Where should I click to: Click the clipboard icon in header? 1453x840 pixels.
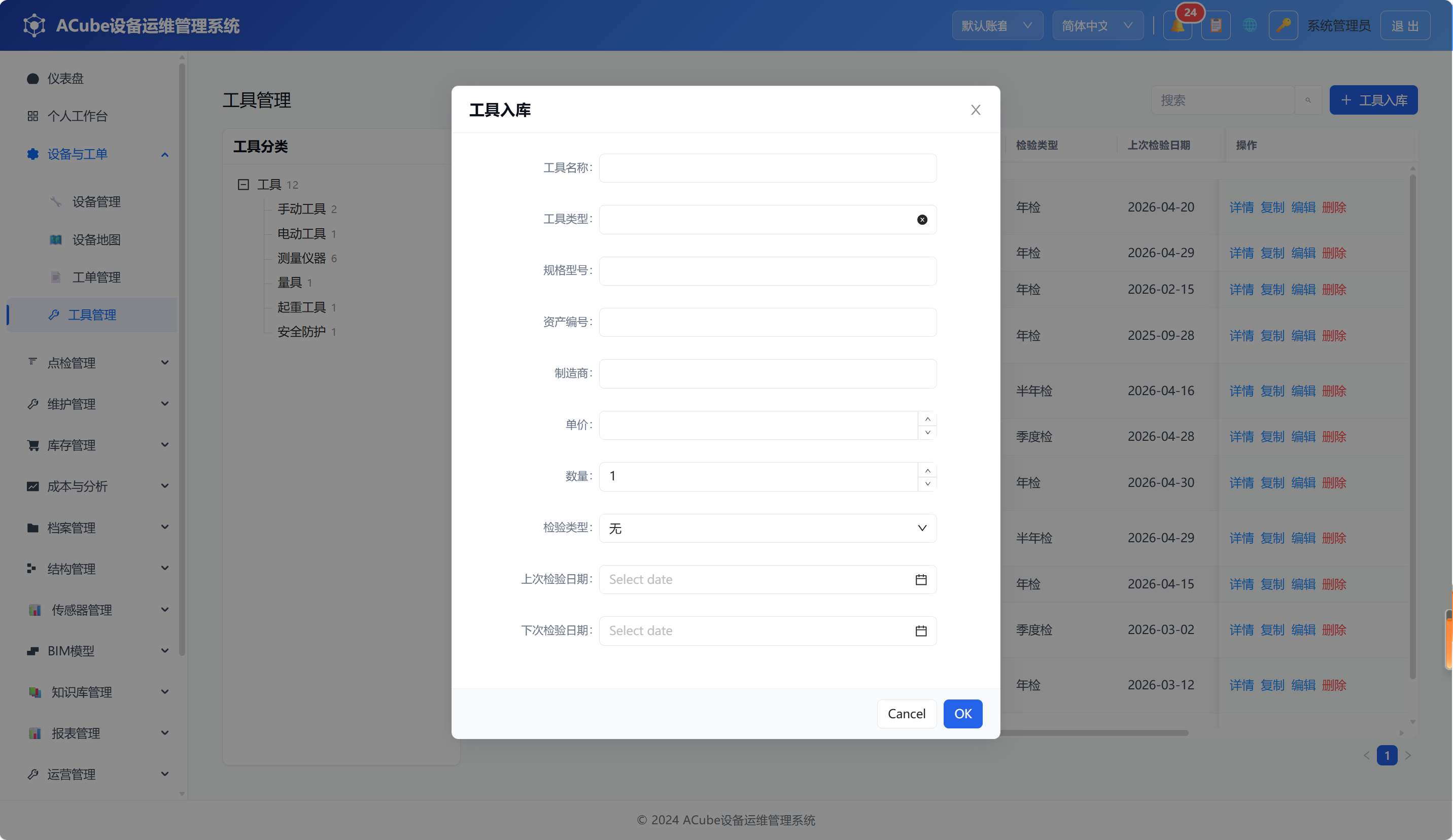[1216, 25]
